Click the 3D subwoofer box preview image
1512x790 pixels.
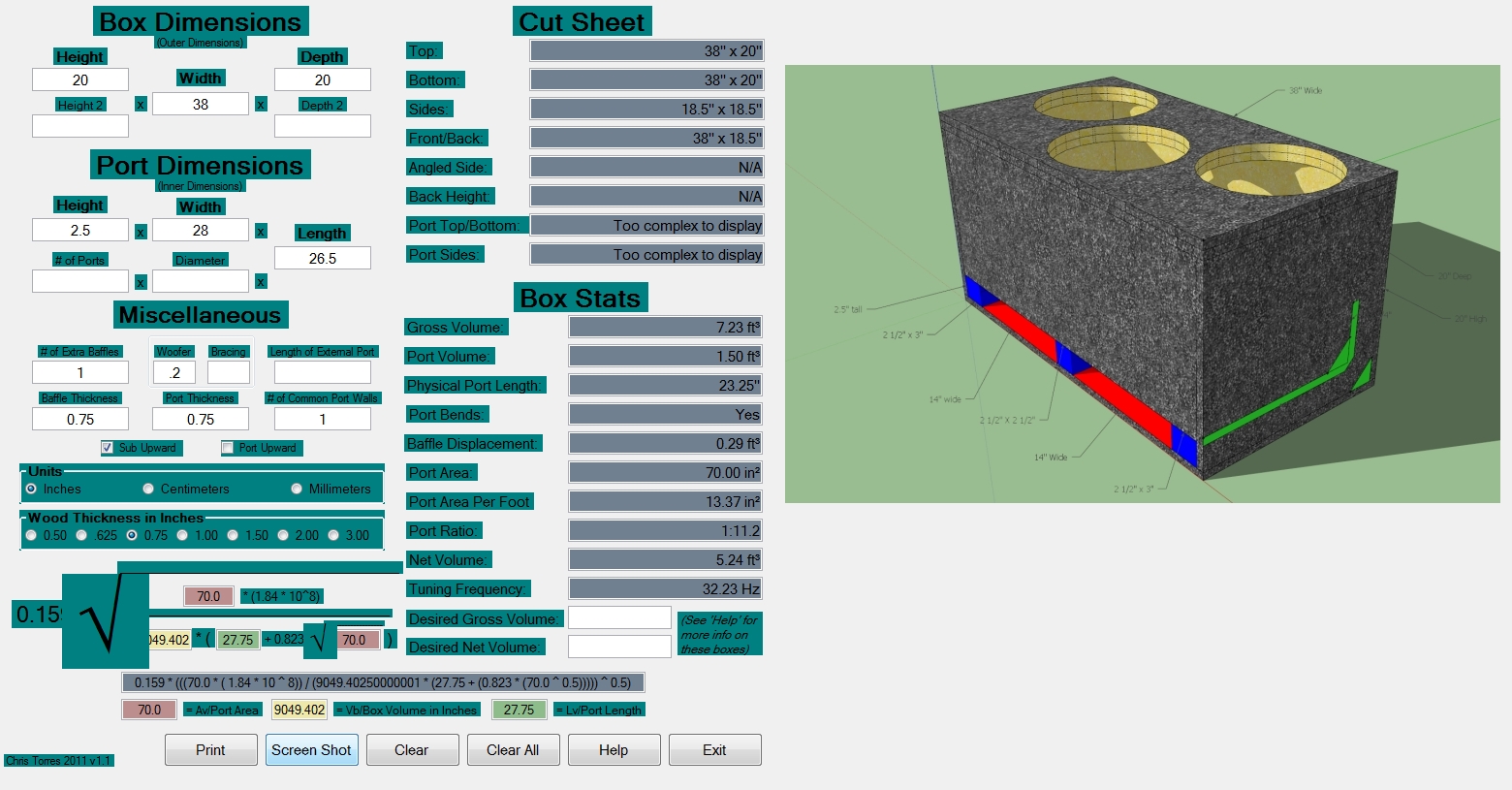click(x=1142, y=284)
